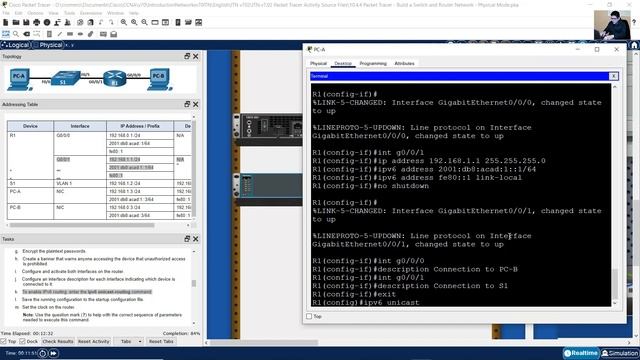Save the activity with the floppy icon
Screen dimensions: 640x360
(x=26, y=22)
